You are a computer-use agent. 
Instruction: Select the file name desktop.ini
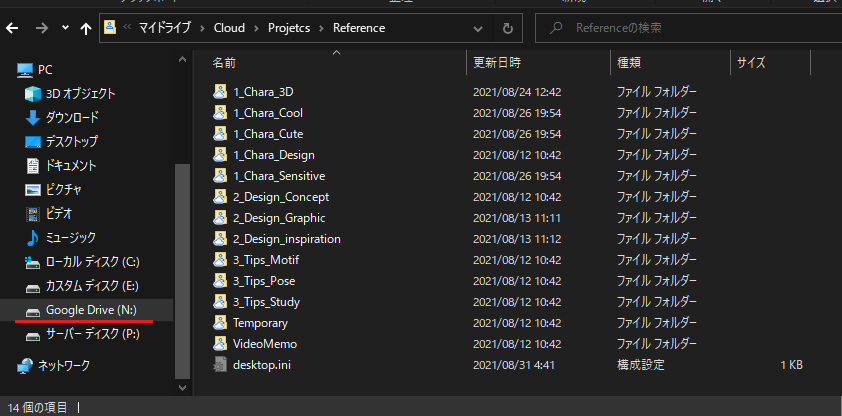[262, 365]
